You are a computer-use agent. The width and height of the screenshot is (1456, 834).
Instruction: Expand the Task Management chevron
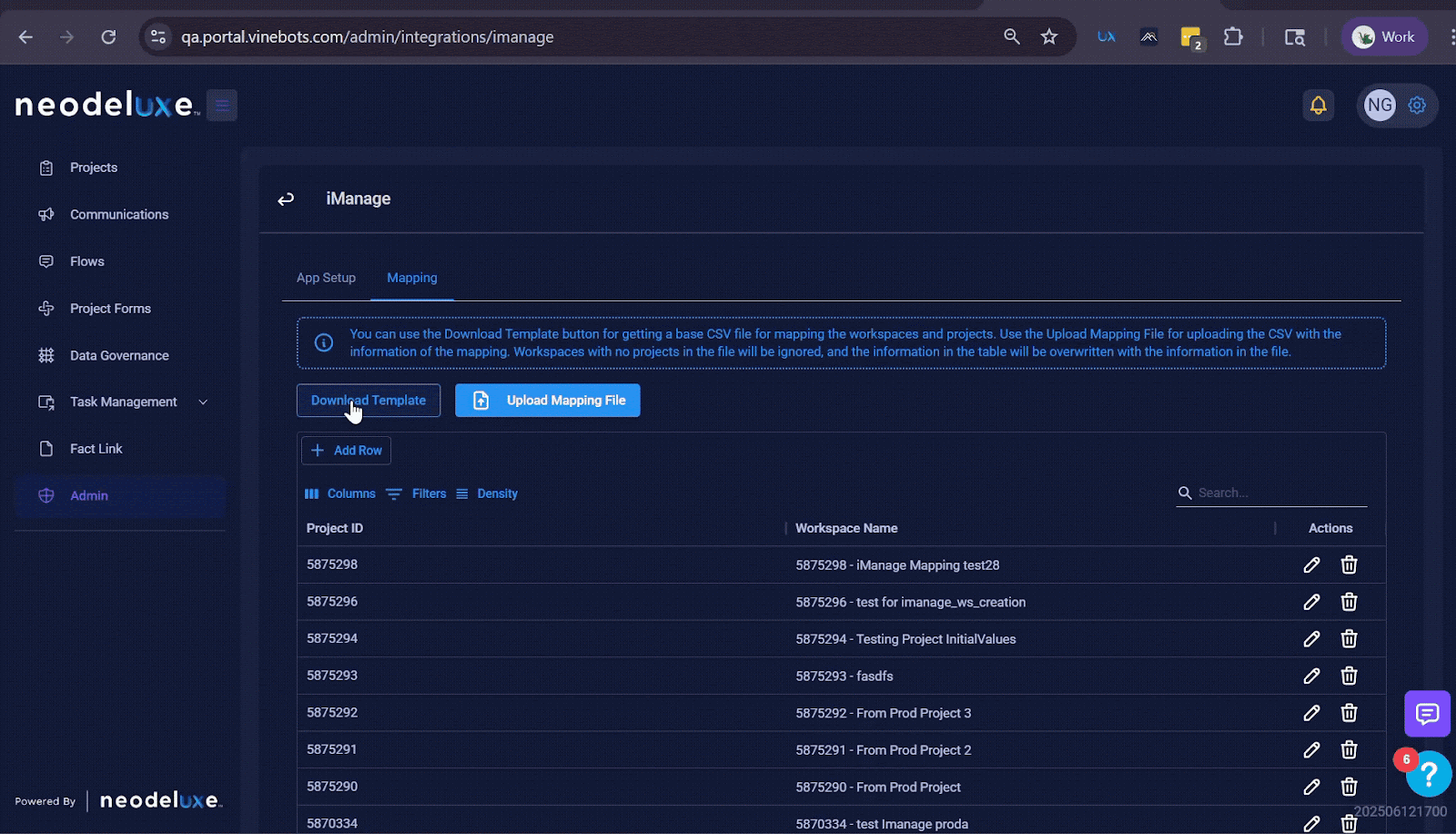[203, 402]
